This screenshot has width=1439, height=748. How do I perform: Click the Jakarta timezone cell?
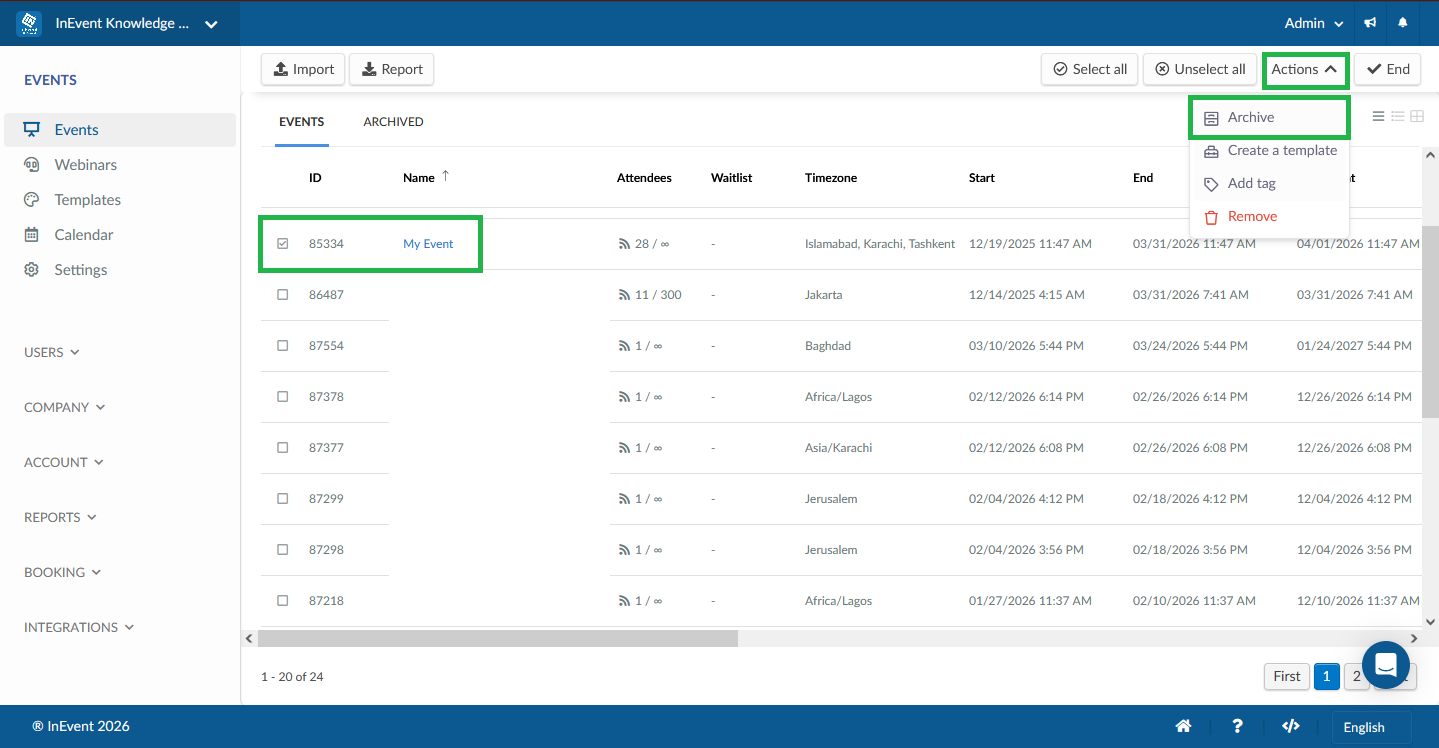[x=823, y=295]
